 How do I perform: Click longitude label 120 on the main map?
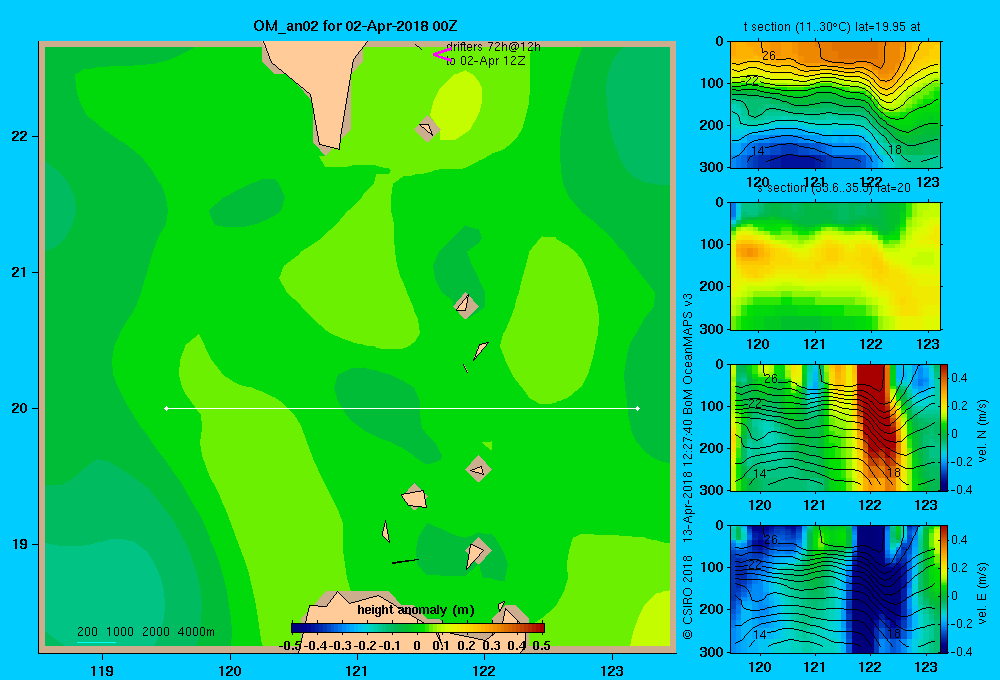pyautogui.click(x=230, y=670)
